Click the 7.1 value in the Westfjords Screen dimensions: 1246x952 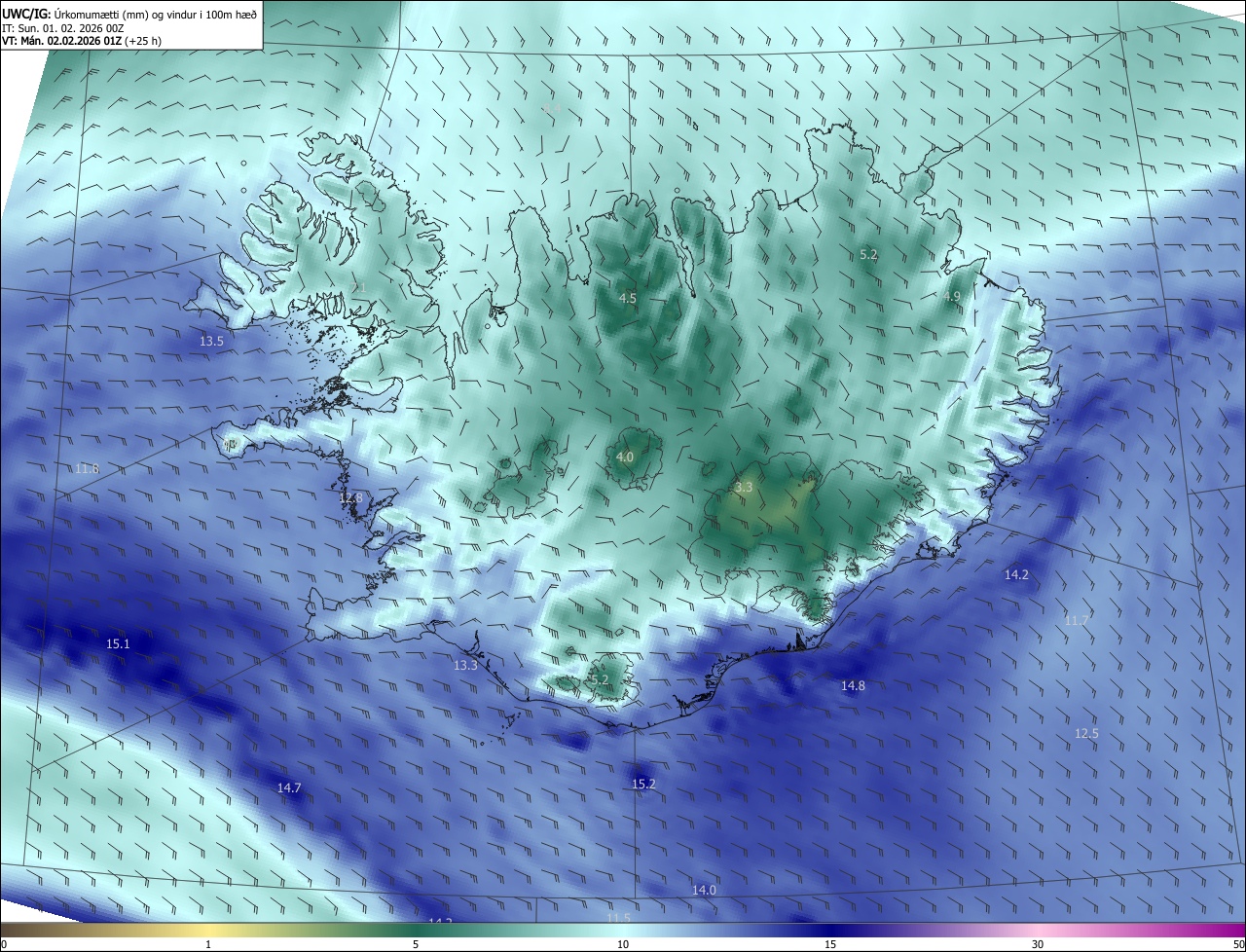point(359,288)
